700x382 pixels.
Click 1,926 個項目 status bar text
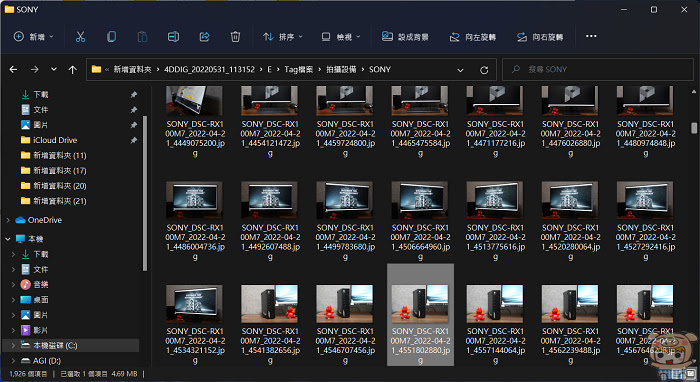point(28,374)
